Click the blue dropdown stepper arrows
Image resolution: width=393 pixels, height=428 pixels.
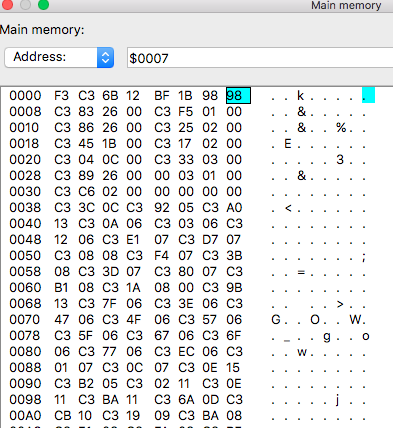105,57
